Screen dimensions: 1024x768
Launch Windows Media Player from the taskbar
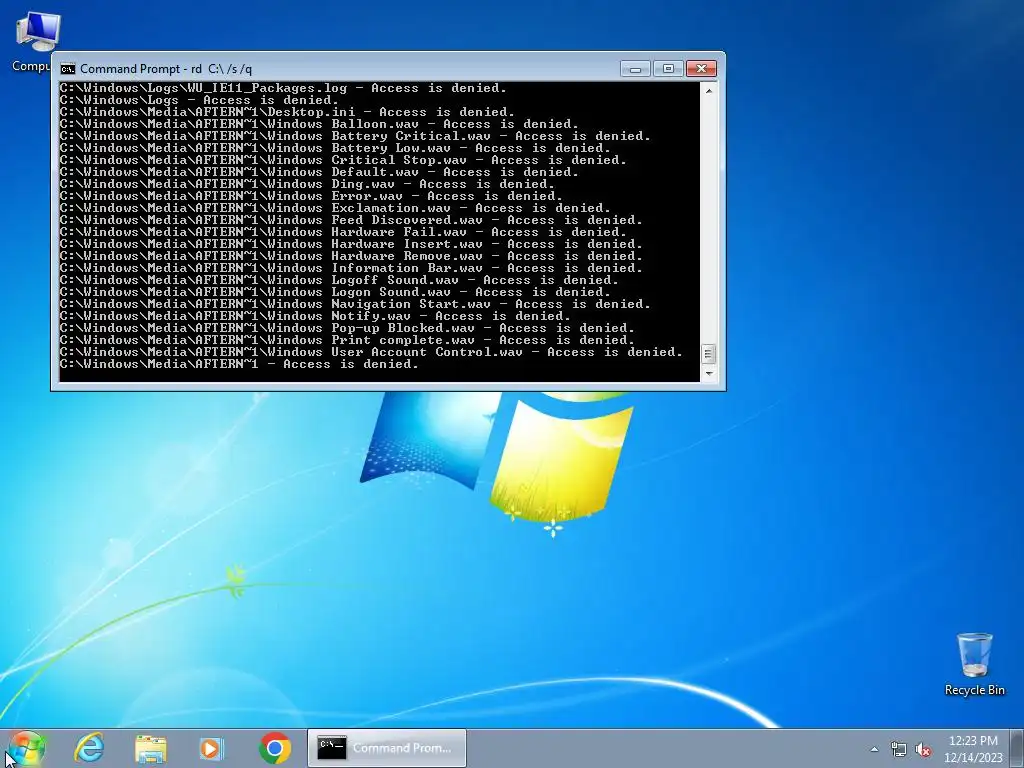[x=211, y=748]
